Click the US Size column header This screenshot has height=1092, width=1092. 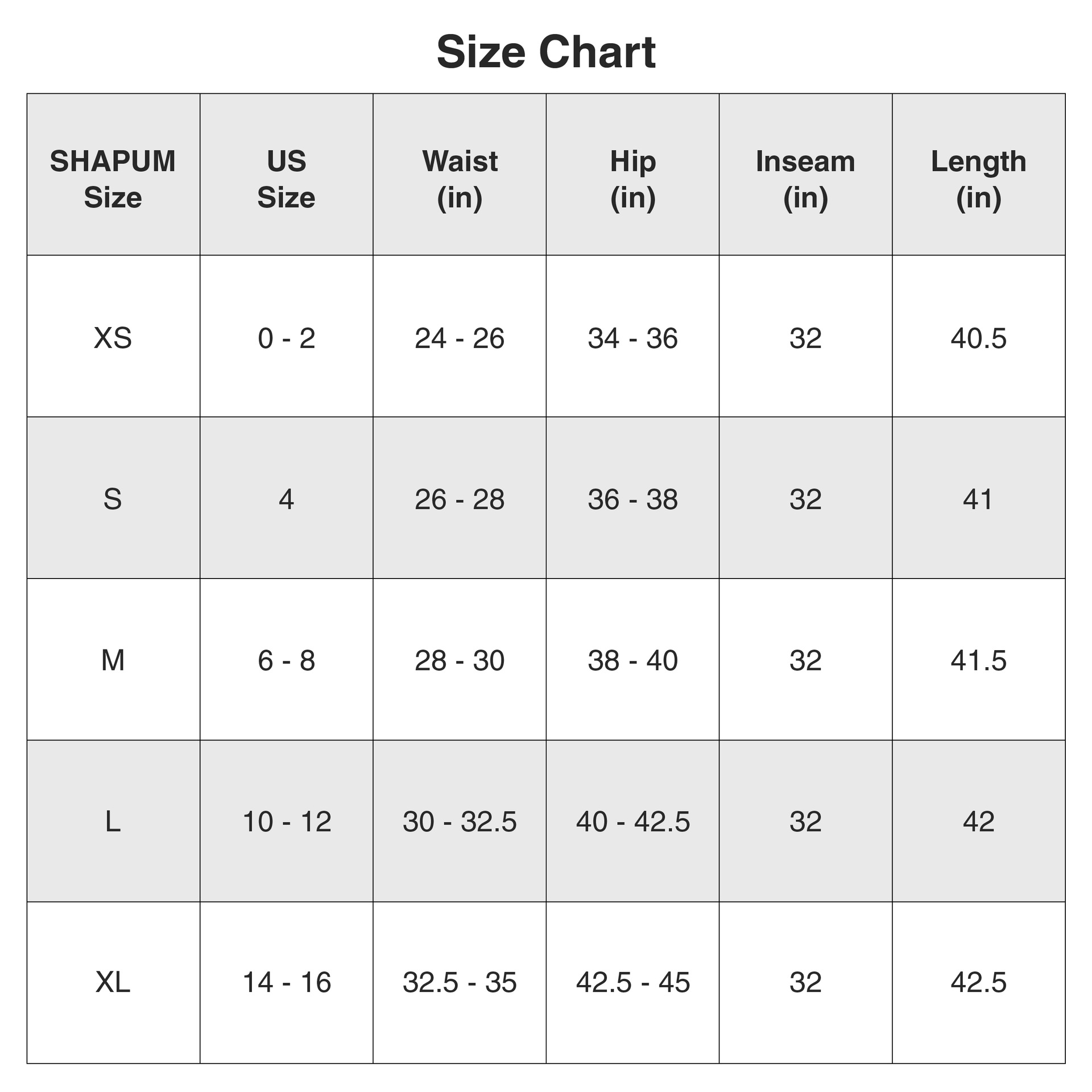click(x=286, y=174)
